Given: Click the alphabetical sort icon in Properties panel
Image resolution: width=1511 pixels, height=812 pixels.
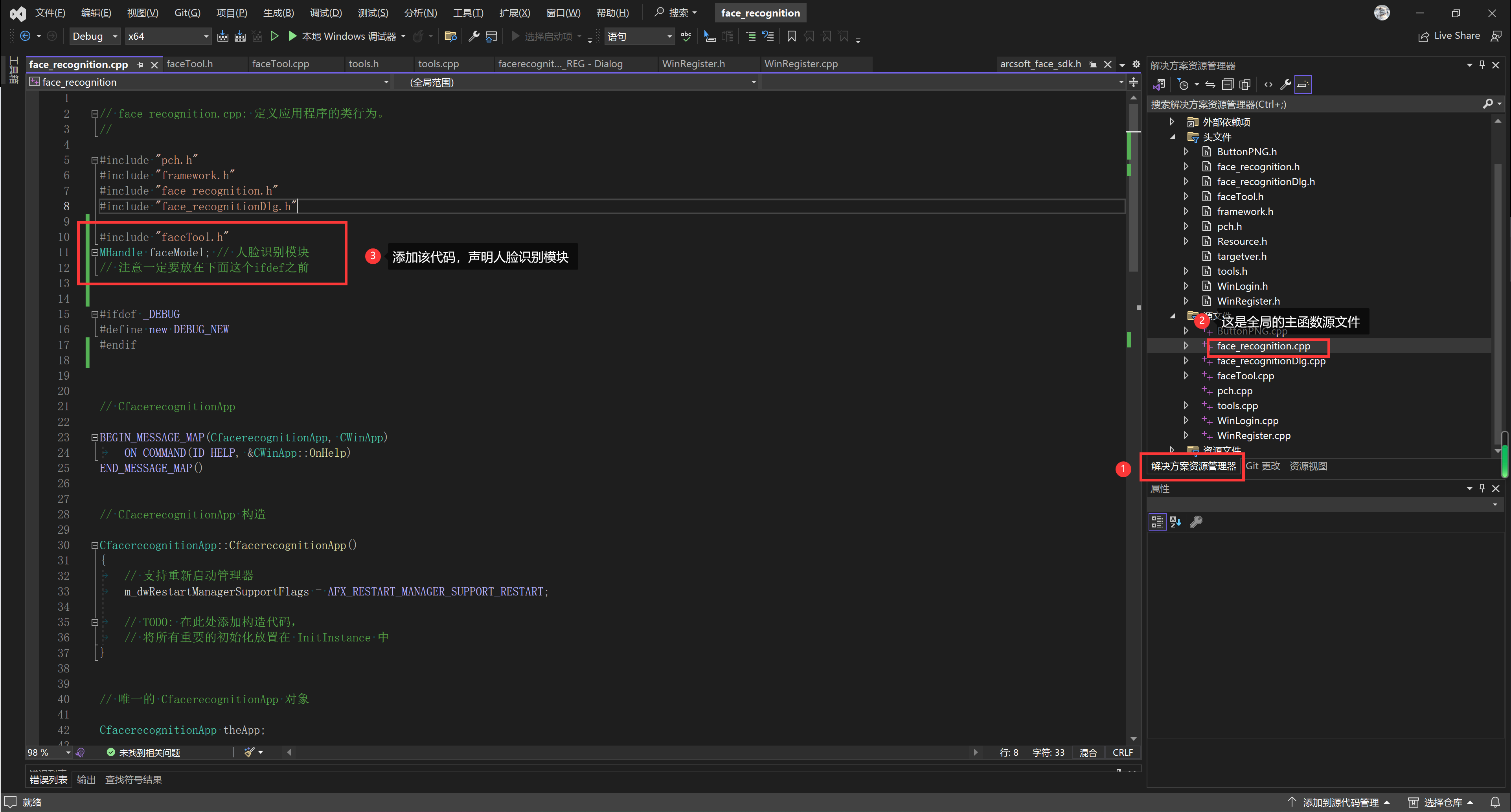Looking at the screenshot, I should pos(1175,522).
